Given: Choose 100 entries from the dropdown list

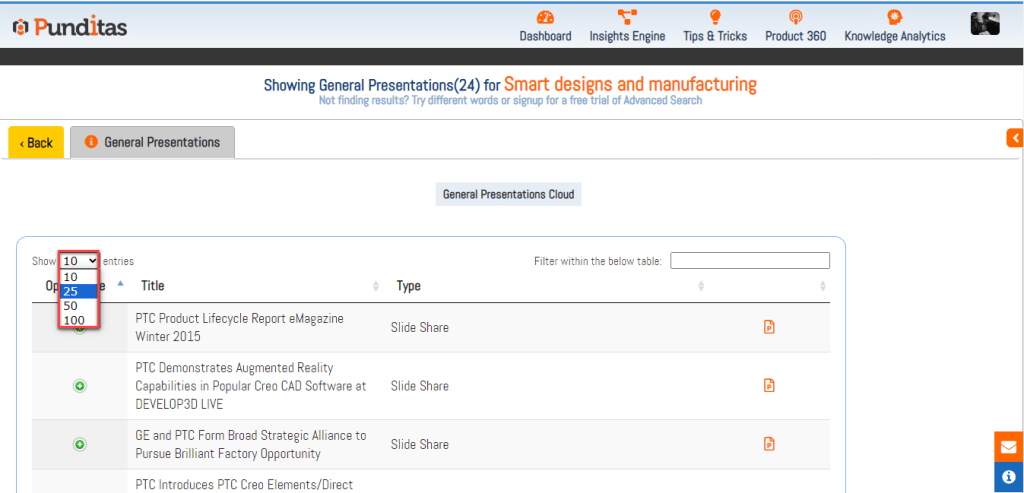Looking at the screenshot, I should coord(74,320).
